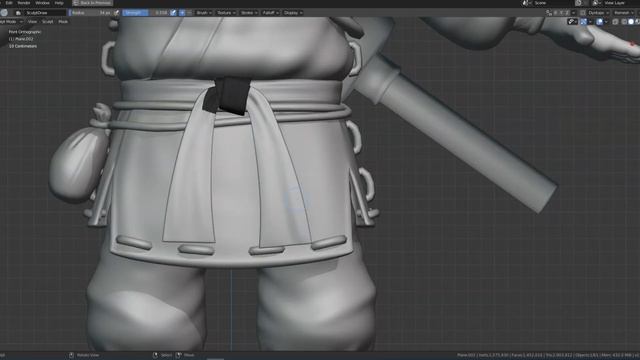The image size is (640, 360).
Task: Click the View Layer selector icon
Action: tap(596, 3)
